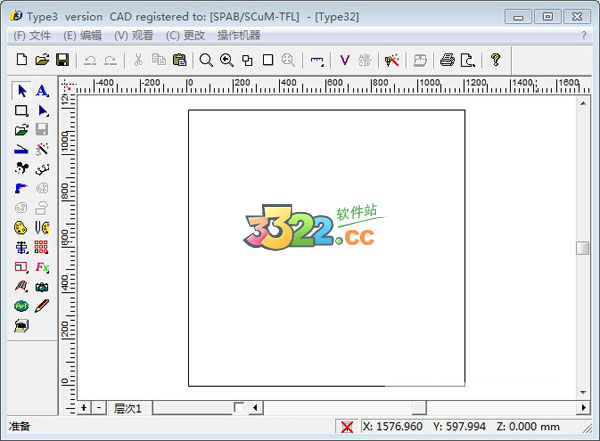Screen dimensions: 600x441
Task: Click the 3D box icon at the toolbox bottom
Action: [21, 326]
